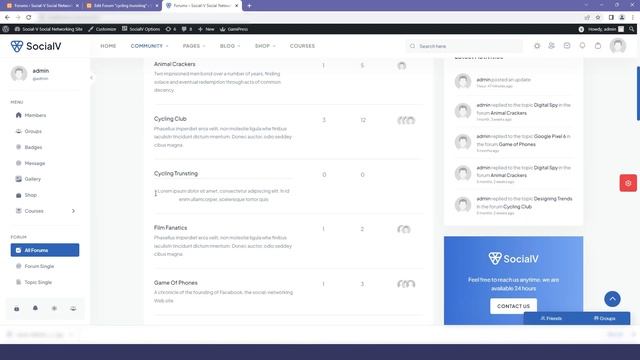Open updates counter in admin bar
The width and height of the screenshot is (640, 360).
point(171,29)
